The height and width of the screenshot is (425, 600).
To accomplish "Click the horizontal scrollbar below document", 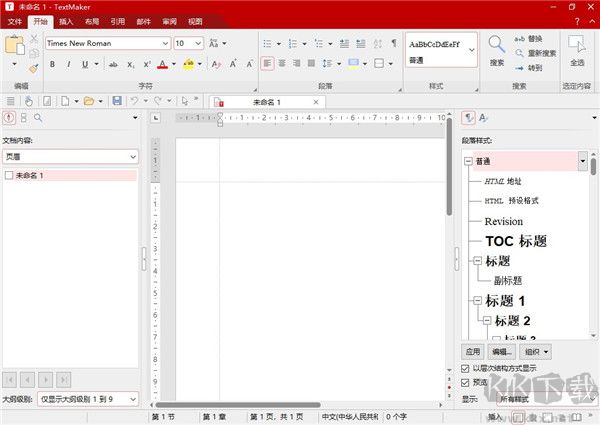I will (x=238, y=405).
